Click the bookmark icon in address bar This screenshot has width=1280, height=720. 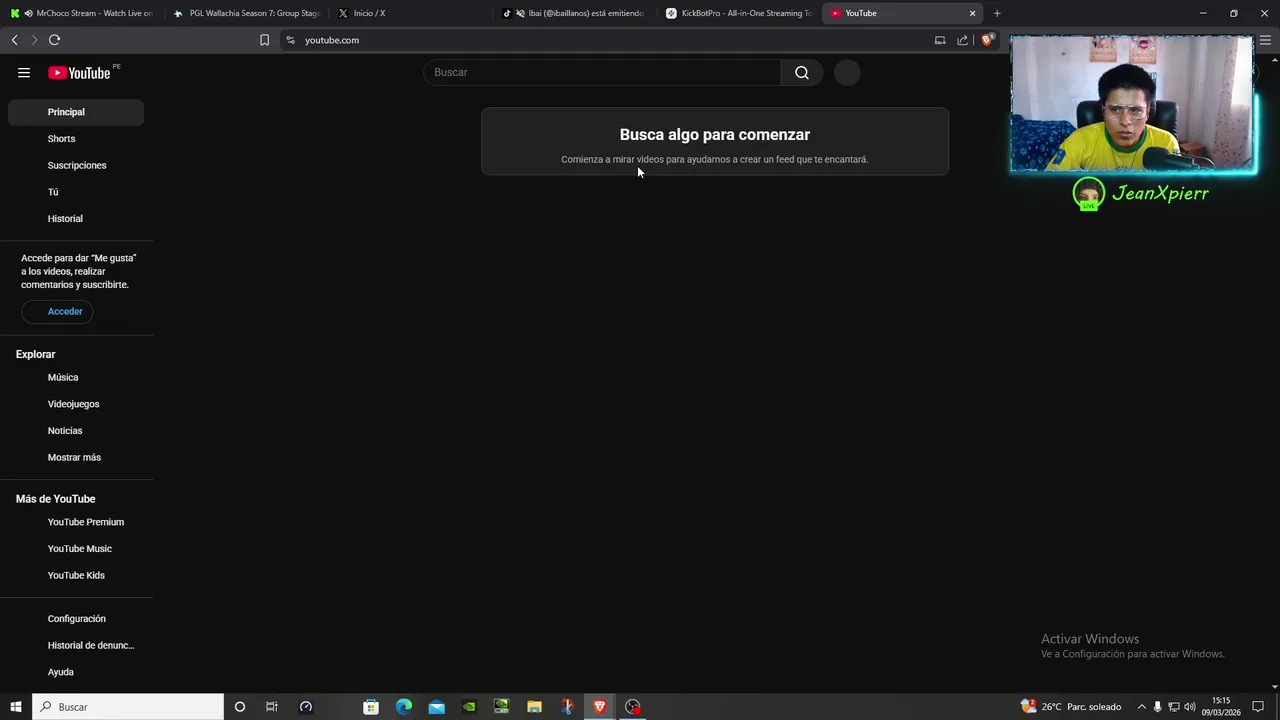264,40
